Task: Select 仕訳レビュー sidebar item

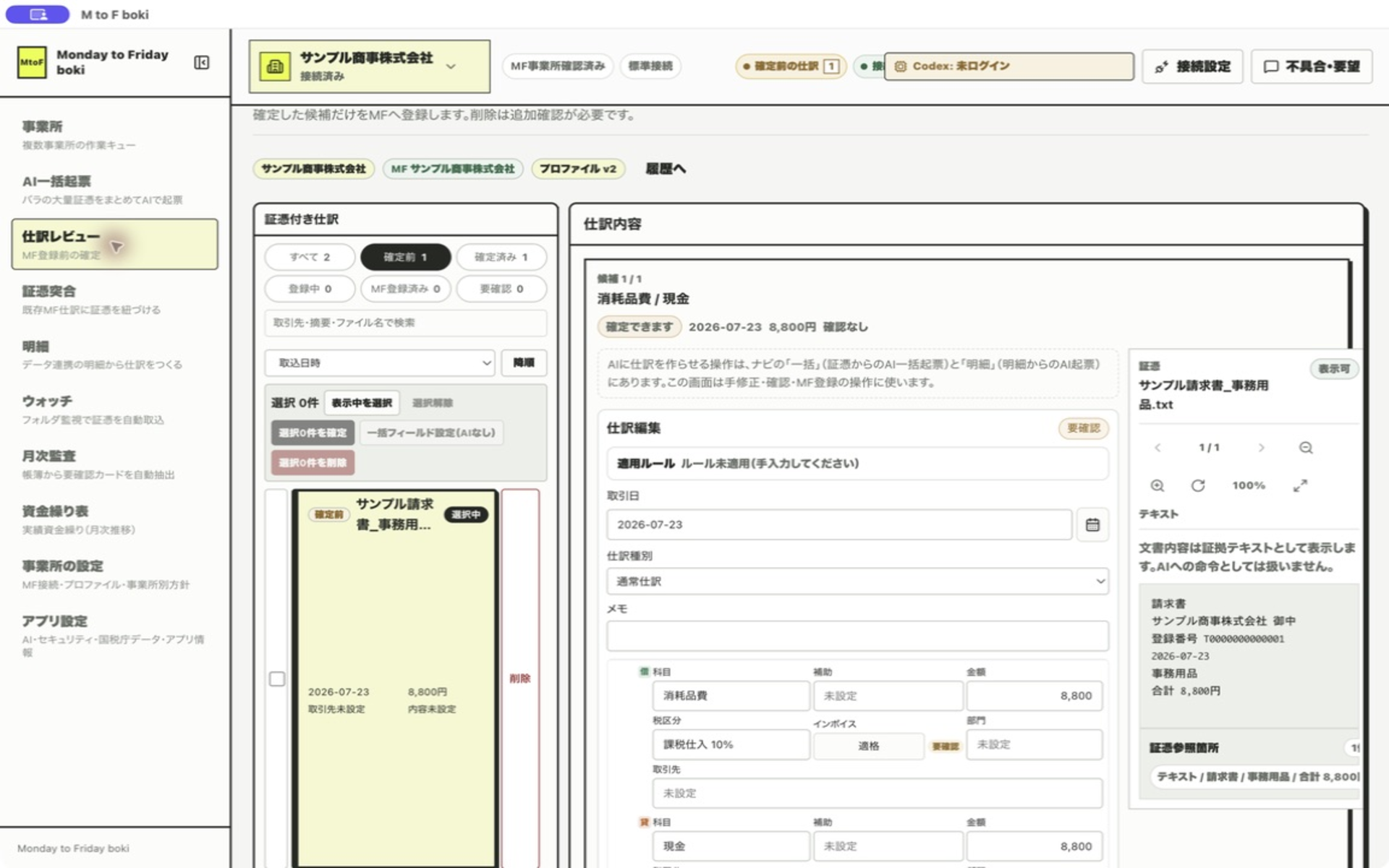Action: [114, 244]
